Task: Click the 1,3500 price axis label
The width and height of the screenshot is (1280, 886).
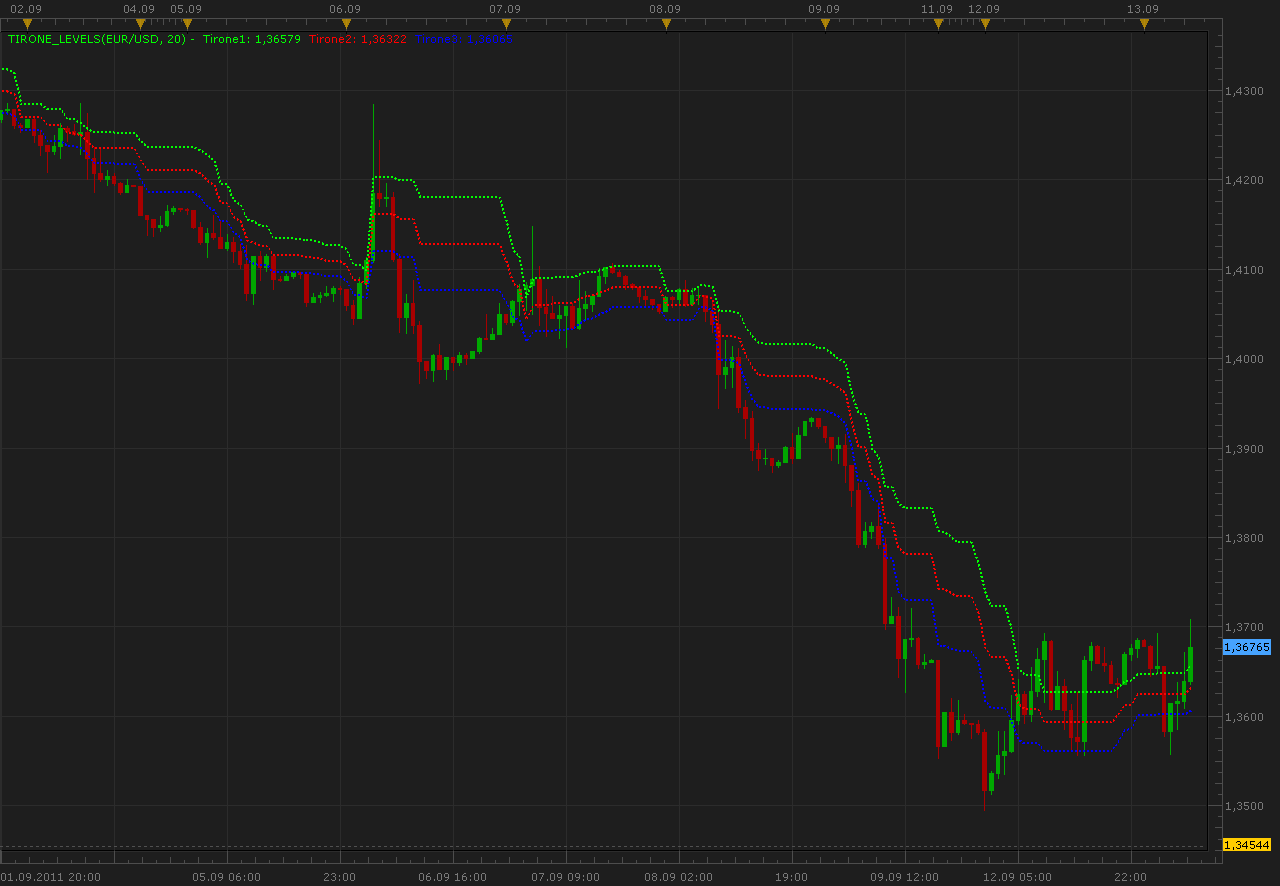Action: point(1244,806)
